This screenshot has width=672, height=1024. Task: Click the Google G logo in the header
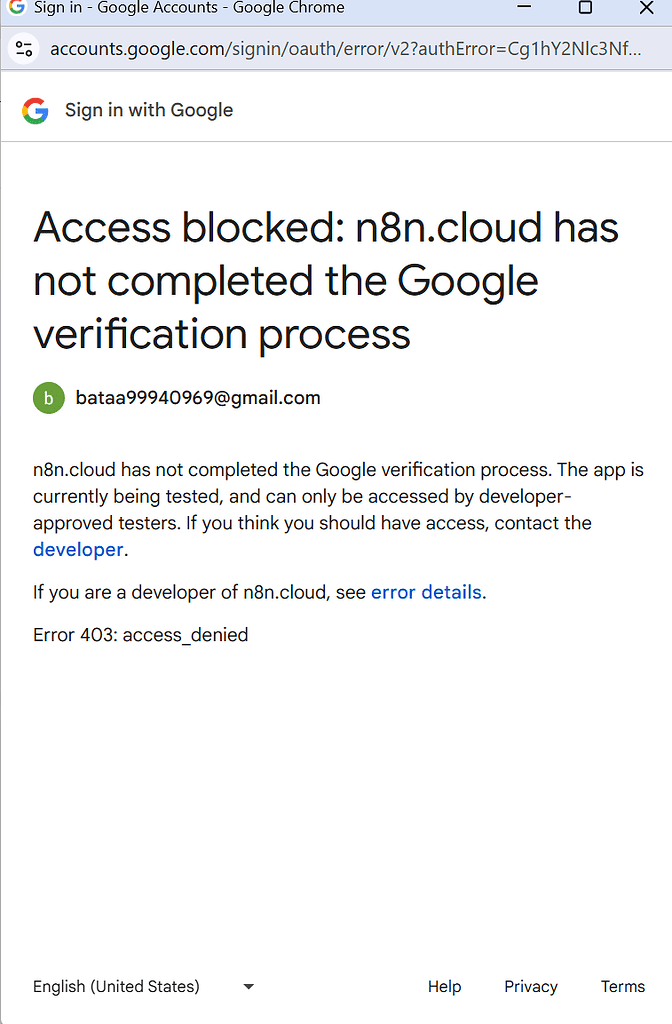click(x=35, y=110)
